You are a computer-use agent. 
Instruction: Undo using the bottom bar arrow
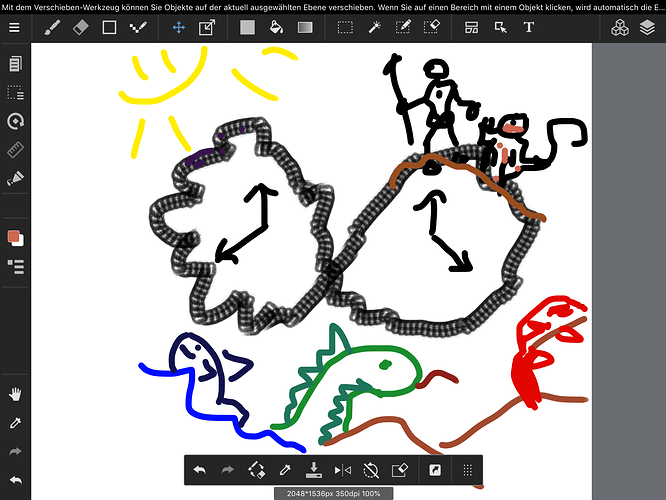[199, 469]
